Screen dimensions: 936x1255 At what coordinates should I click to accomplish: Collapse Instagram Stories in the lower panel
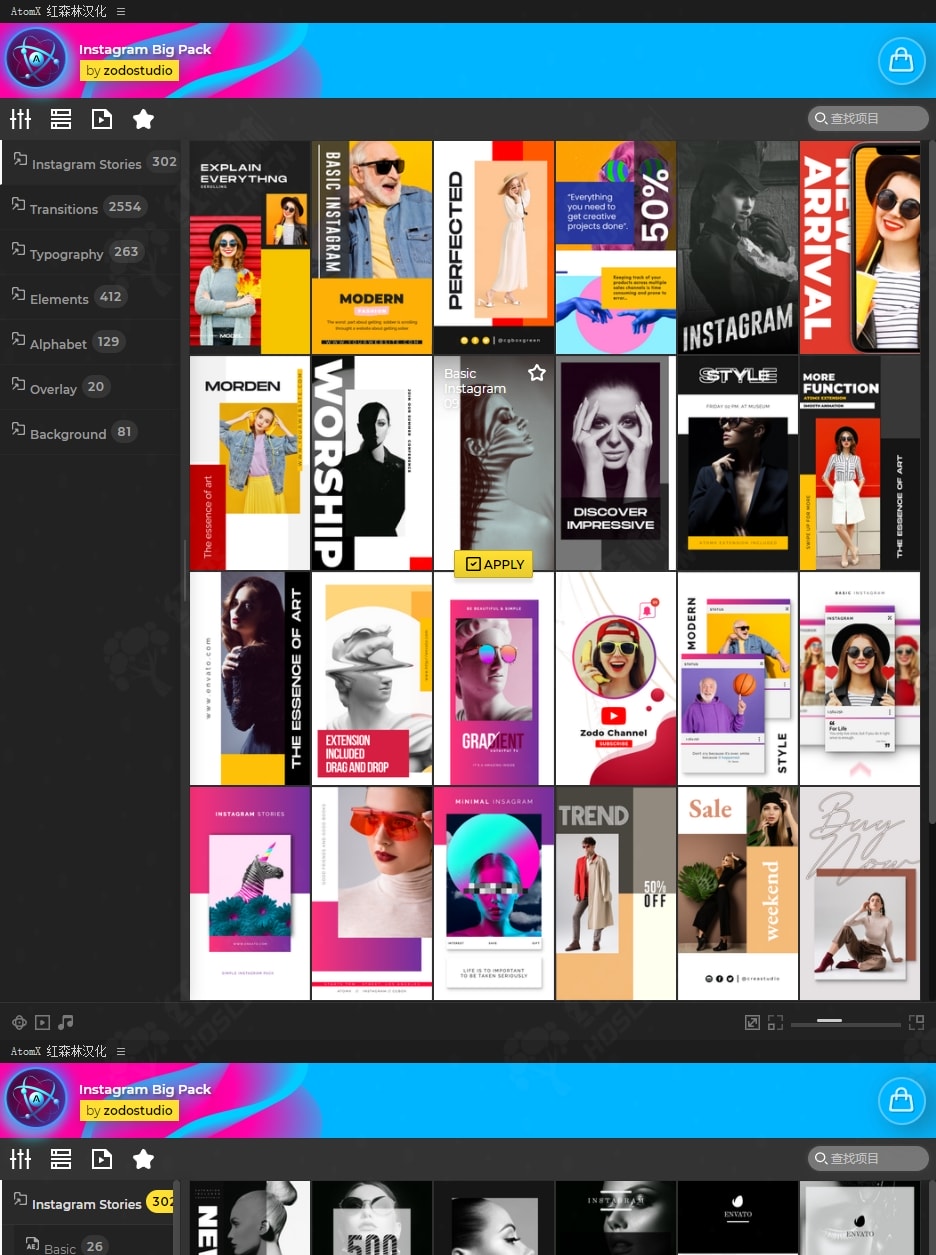pos(88,1203)
